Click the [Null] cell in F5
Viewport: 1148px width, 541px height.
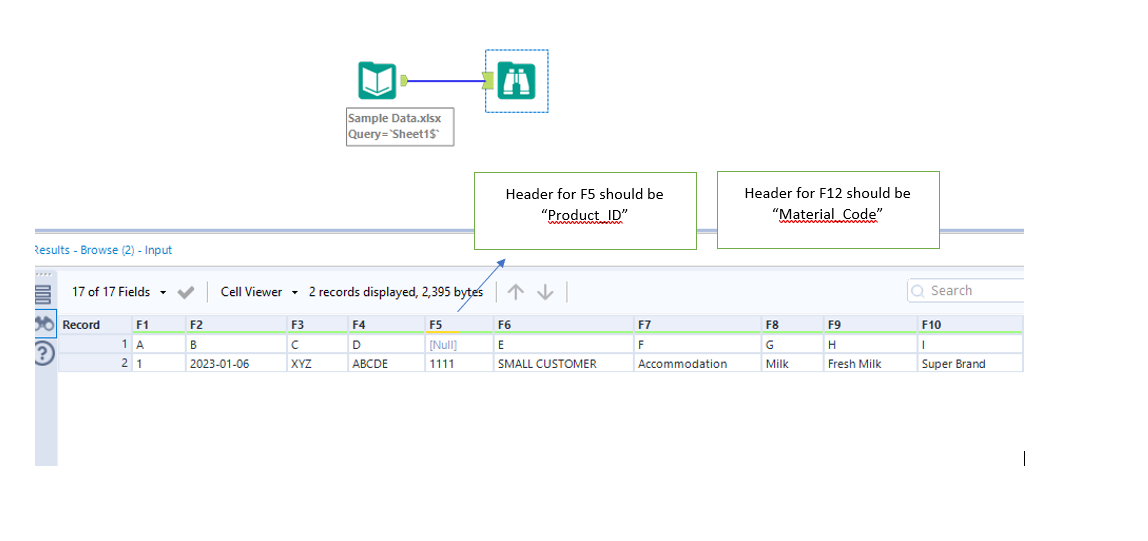click(459, 344)
